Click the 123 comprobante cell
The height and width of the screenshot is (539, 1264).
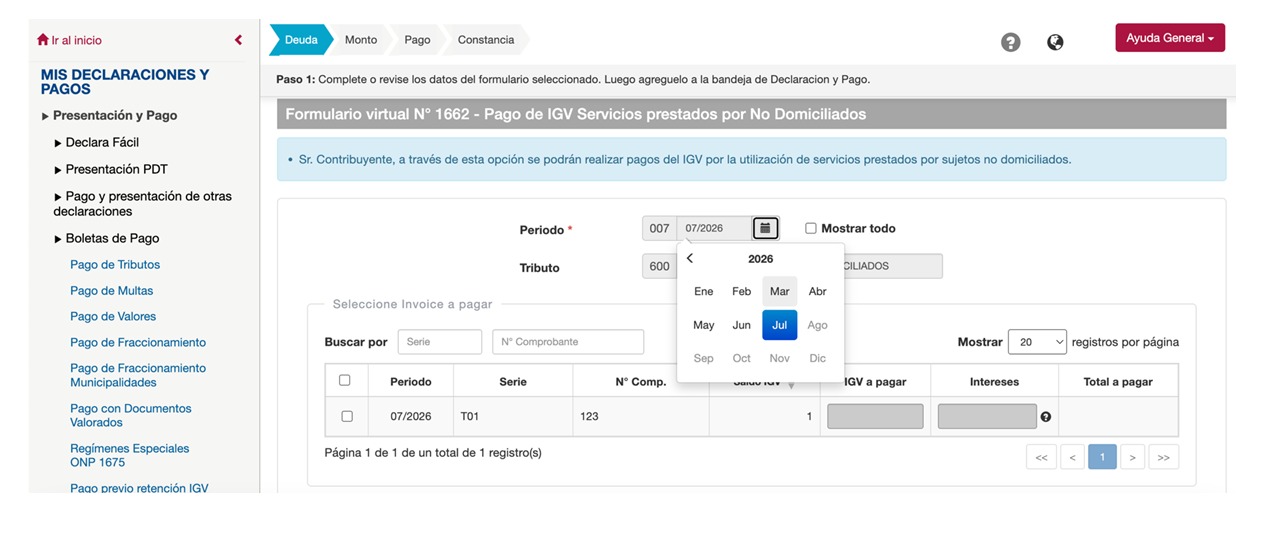tap(641, 416)
